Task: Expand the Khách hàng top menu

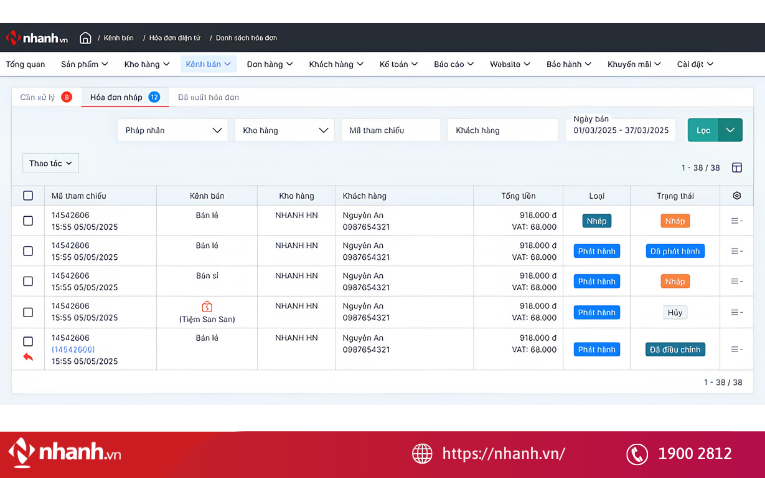Action: (x=336, y=64)
